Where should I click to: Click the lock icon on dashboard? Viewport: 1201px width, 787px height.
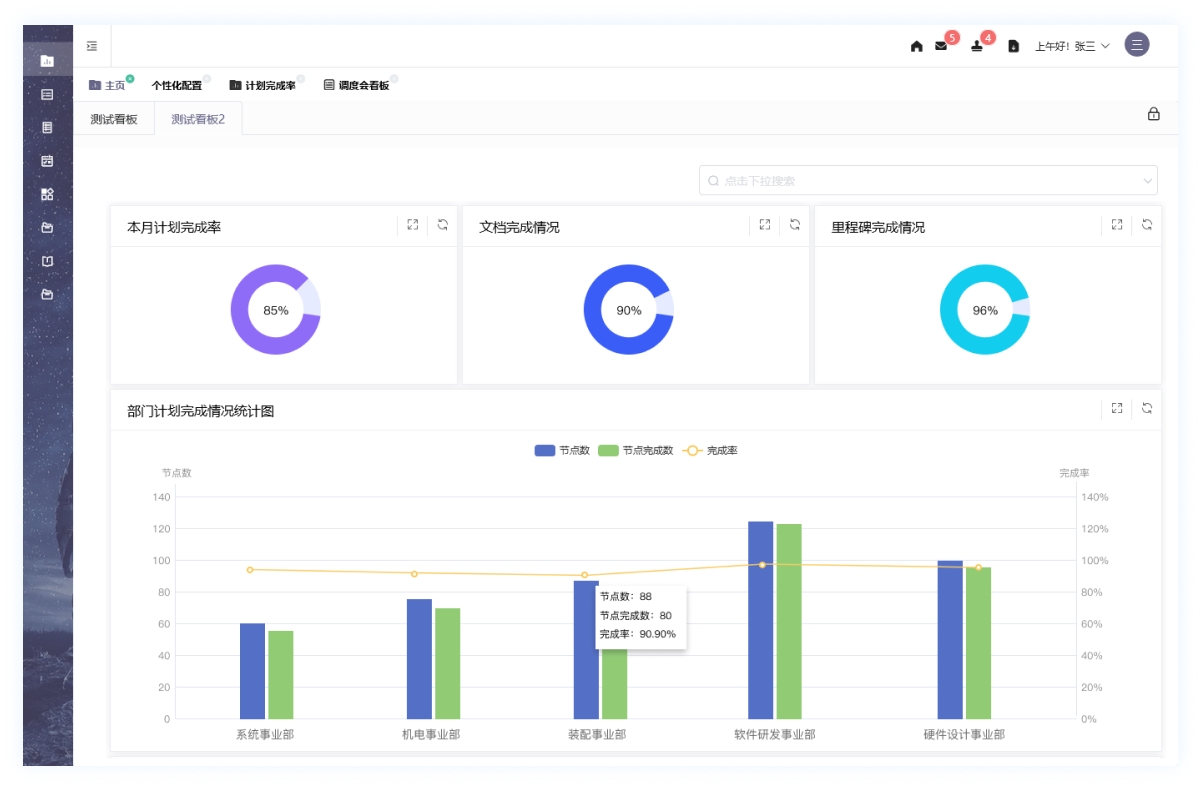[1153, 115]
